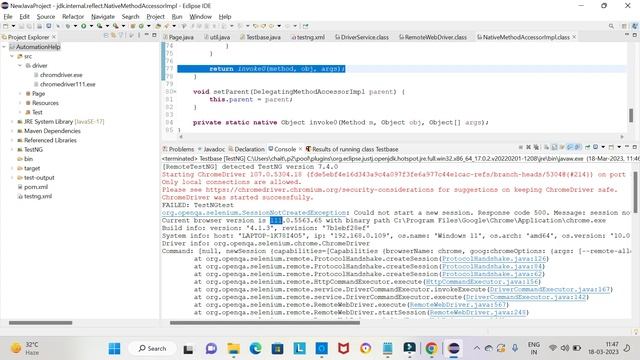Open Project Explorer filter icon
This screenshot has height=360, width=640.
pos(122,36)
